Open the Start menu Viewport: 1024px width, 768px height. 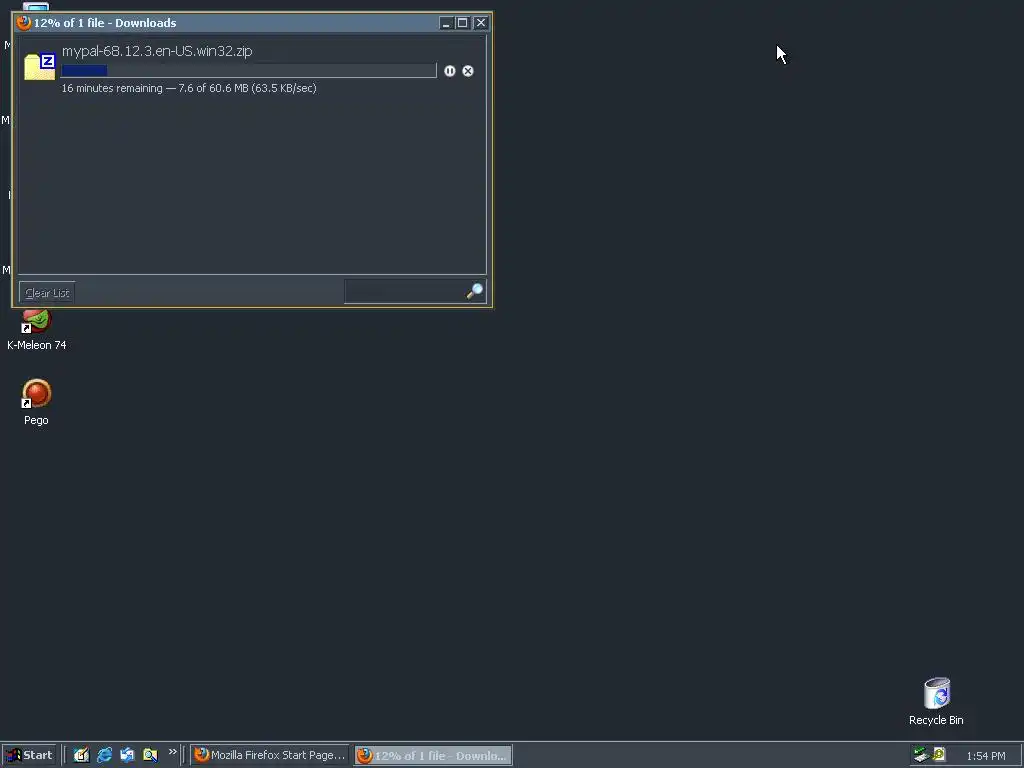click(x=29, y=756)
